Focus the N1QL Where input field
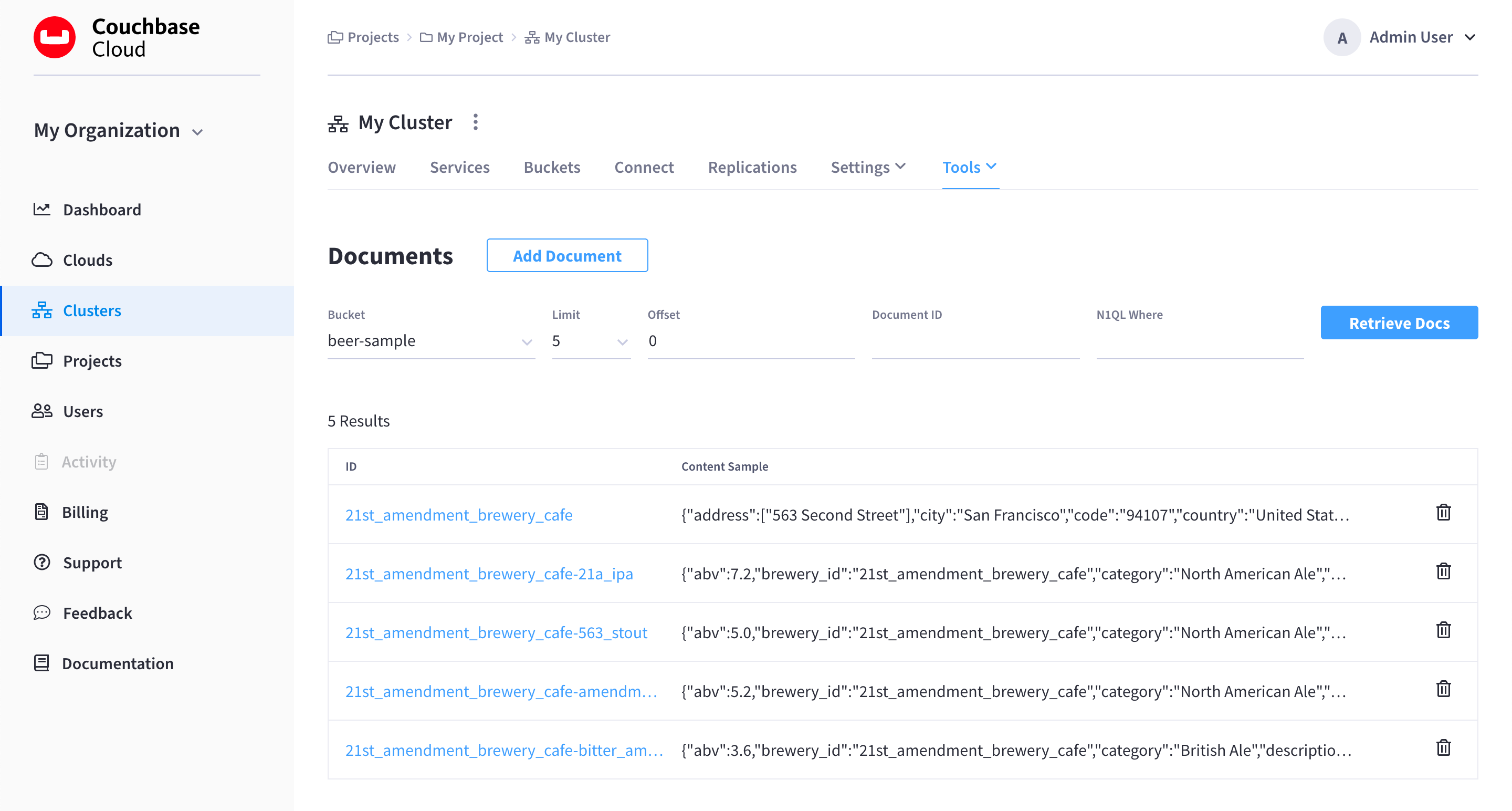This screenshot has height=811, width=1512. point(1200,340)
